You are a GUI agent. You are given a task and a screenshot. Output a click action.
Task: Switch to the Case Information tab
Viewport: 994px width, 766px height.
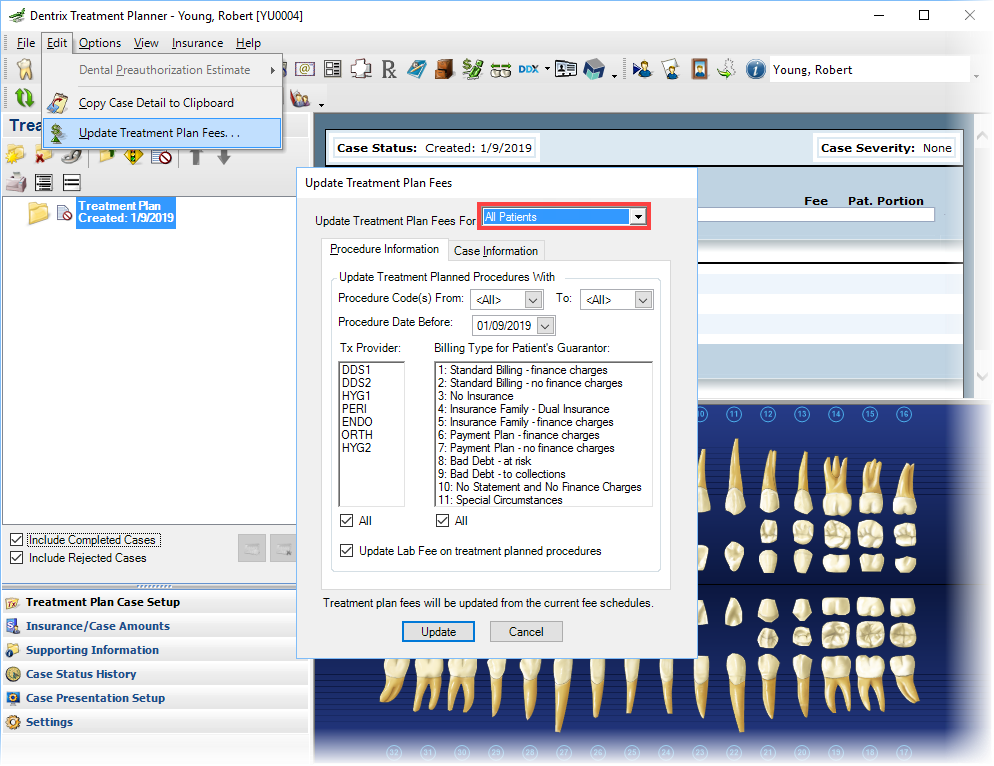(x=495, y=250)
